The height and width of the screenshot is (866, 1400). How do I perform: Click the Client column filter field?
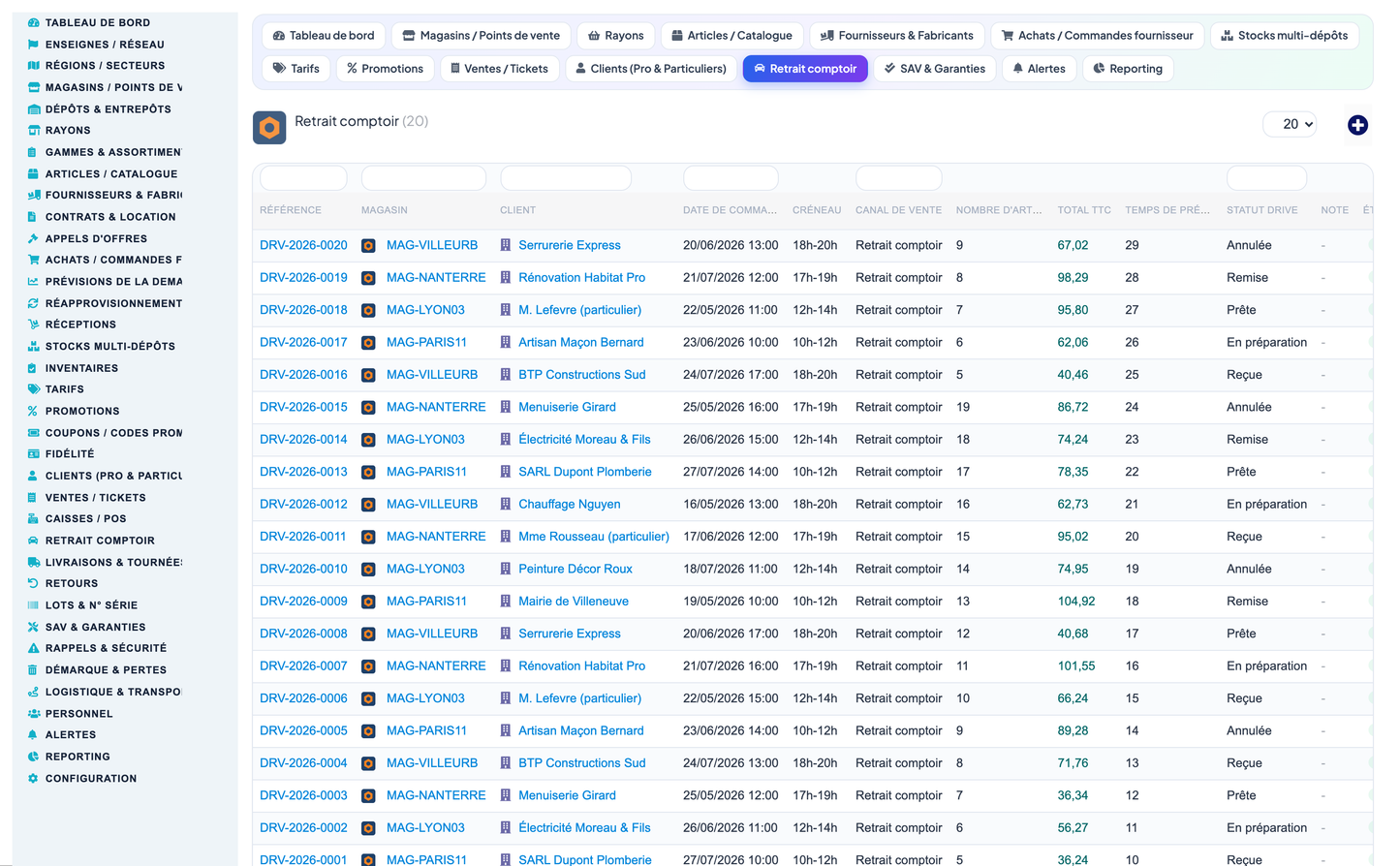(566, 178)
